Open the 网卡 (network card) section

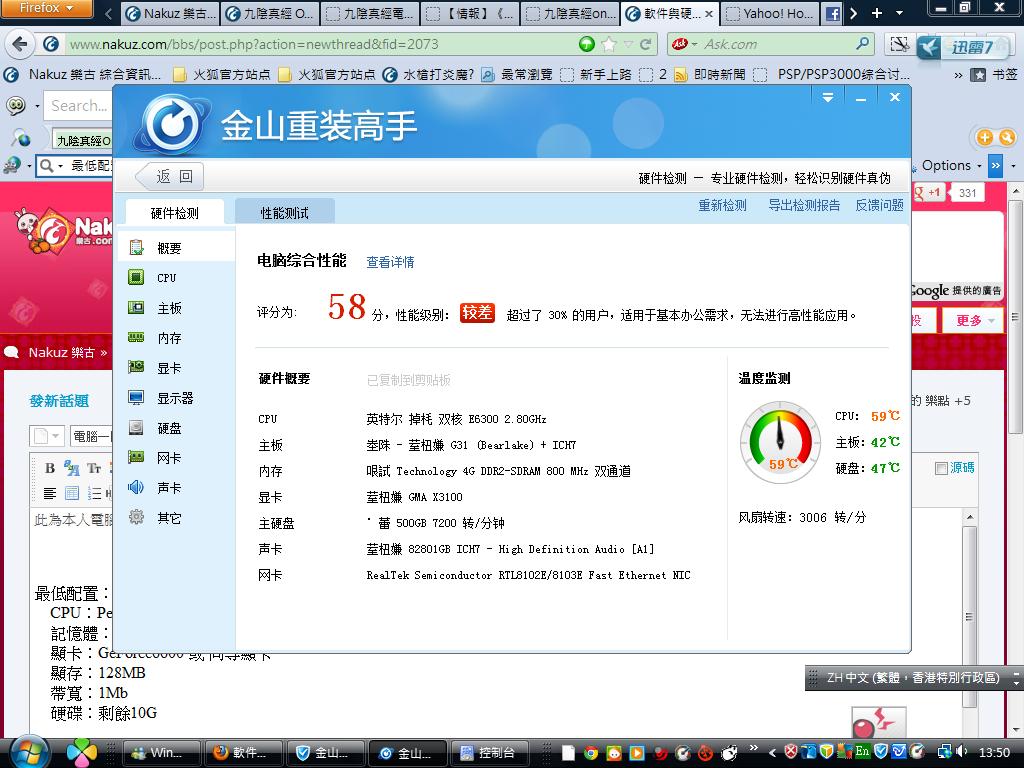click(x=168, y=458)
